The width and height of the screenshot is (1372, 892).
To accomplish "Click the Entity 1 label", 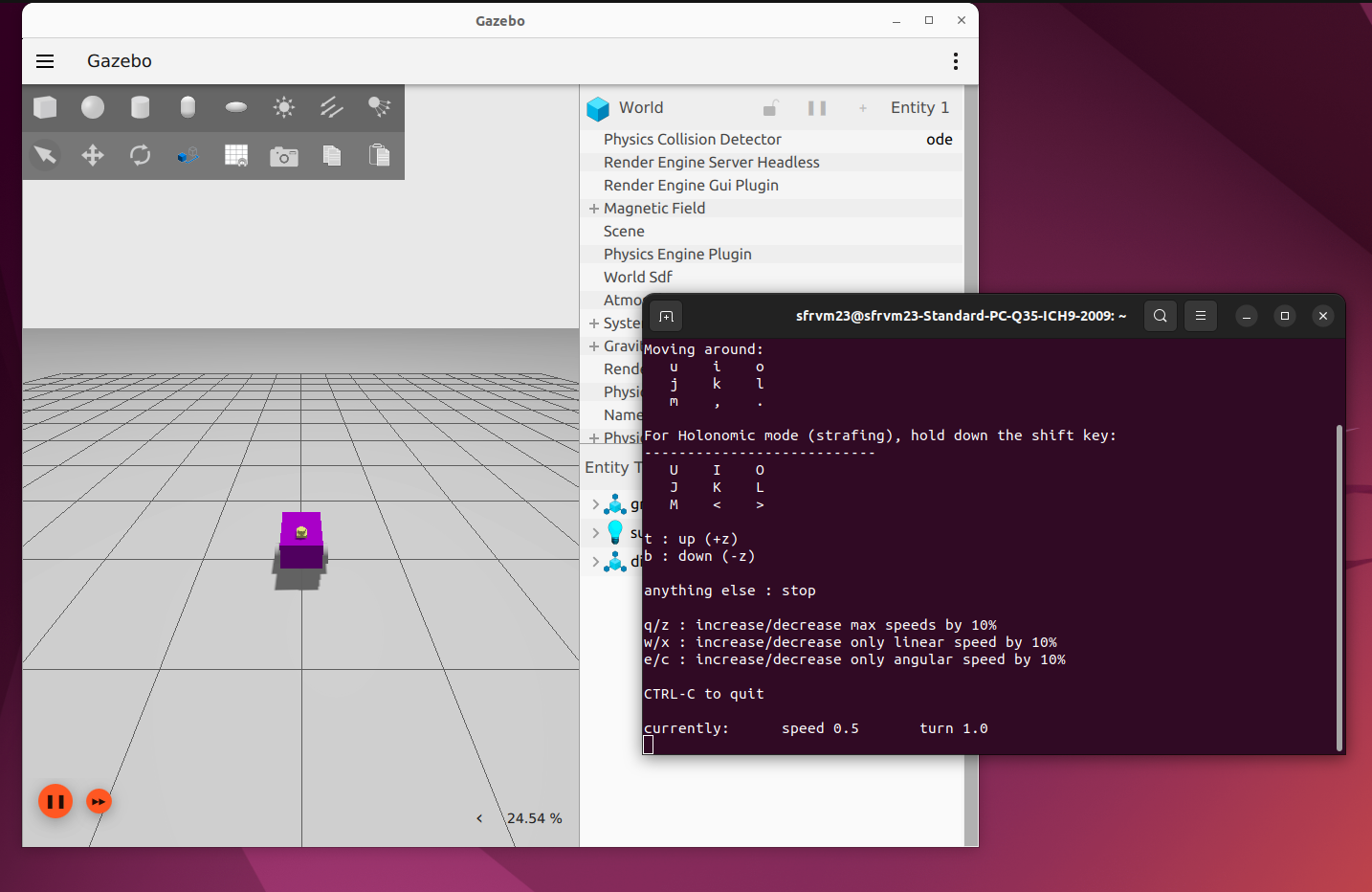I will 919,108.
